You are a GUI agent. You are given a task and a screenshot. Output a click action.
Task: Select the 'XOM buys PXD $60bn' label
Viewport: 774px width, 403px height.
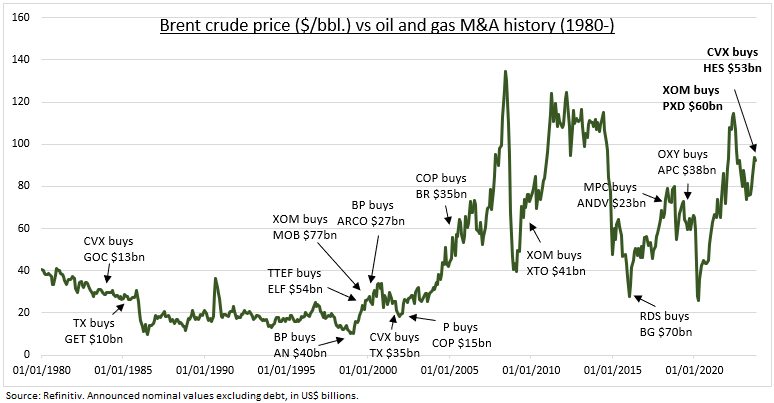click(x=692, y=98)
